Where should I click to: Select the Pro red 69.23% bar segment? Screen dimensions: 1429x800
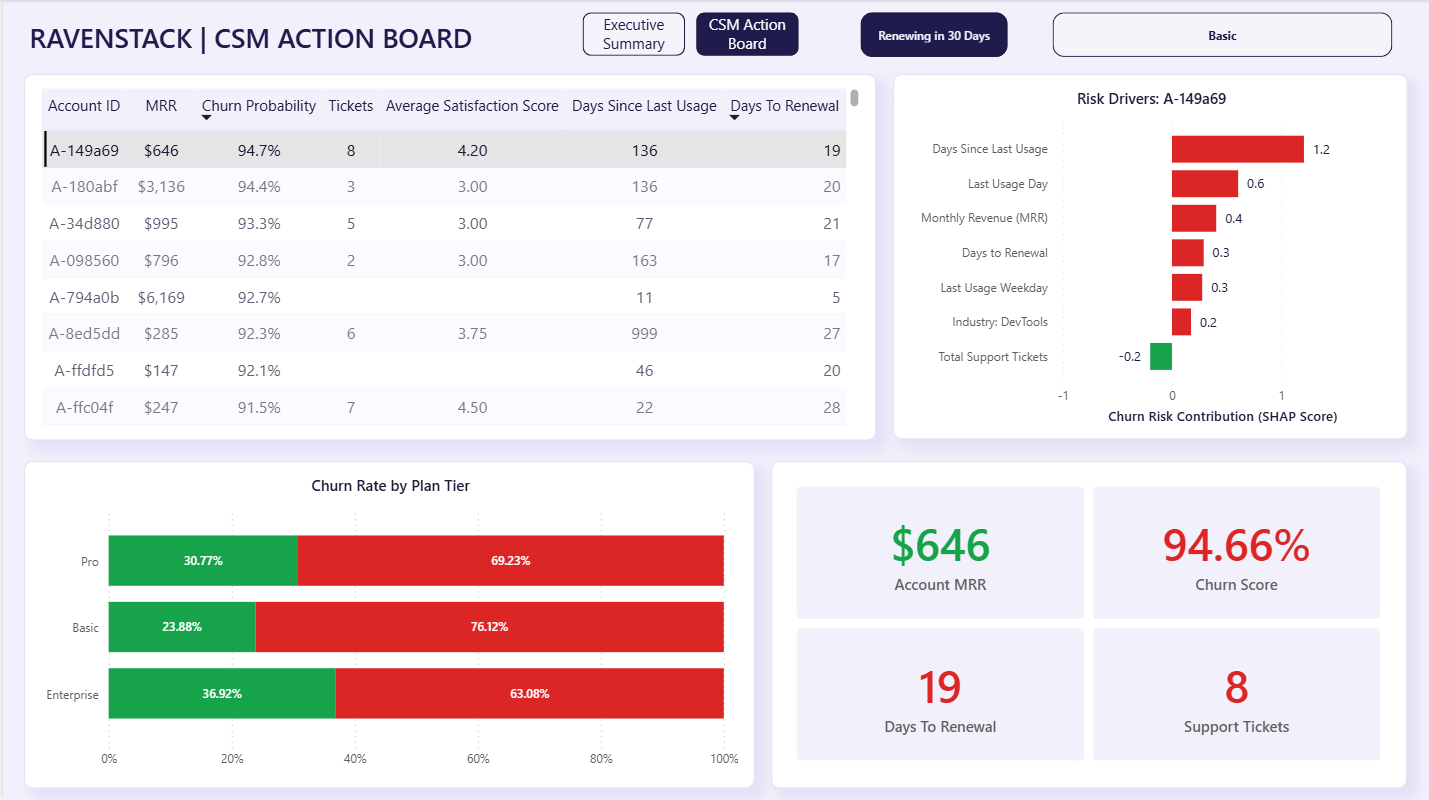coord(511,561)
